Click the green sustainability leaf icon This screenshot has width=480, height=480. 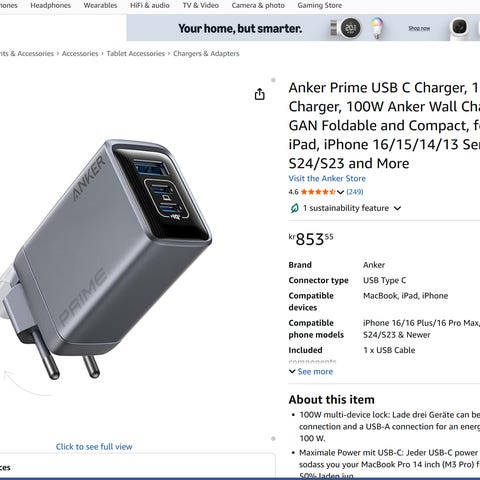(x=294, y=208)
